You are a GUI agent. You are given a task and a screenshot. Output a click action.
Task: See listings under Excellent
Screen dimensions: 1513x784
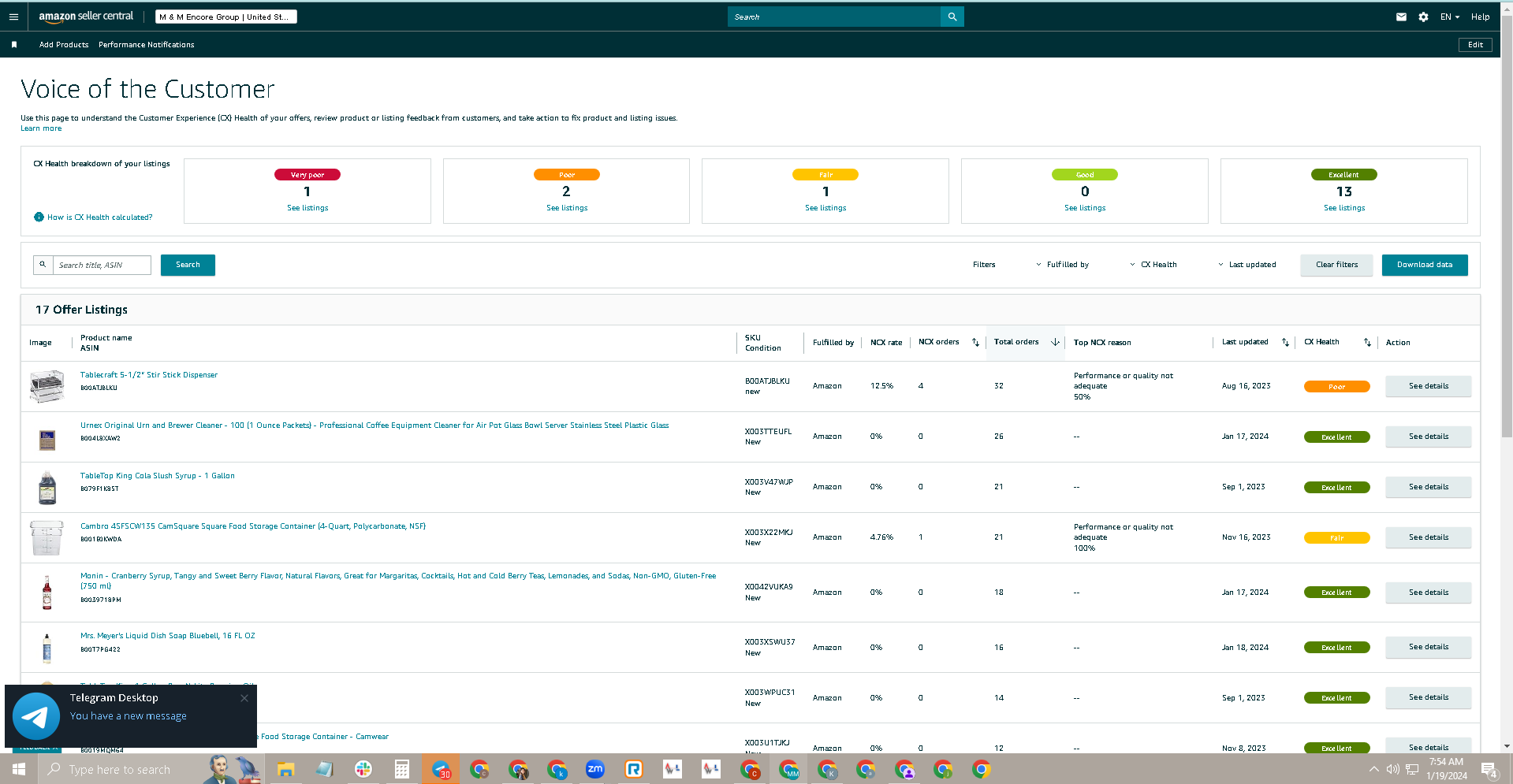1344,208
